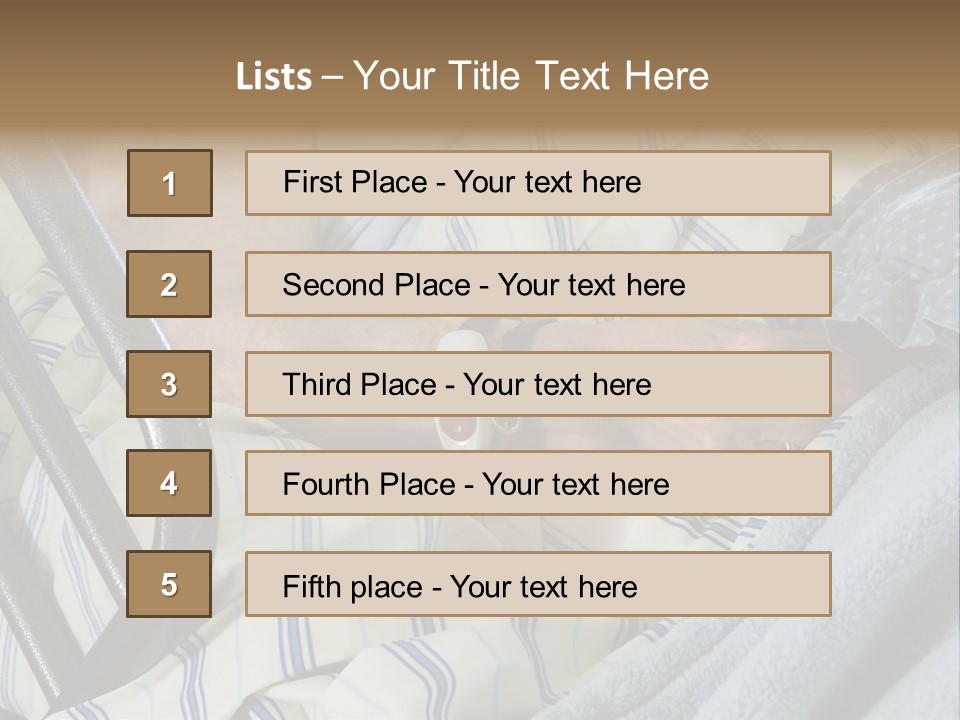Click the word 'First' in list

coord(314,182)
